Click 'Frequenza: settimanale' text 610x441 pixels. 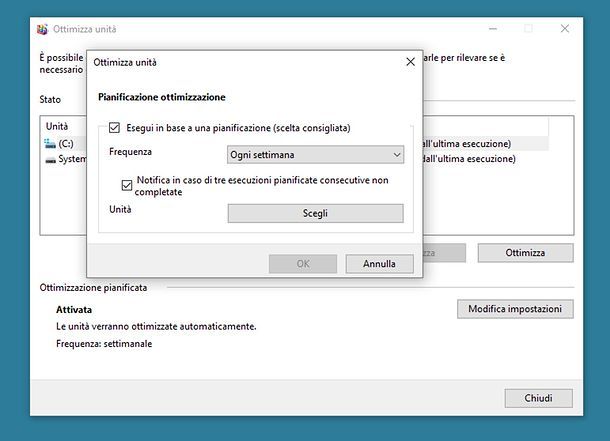[104, 344]
